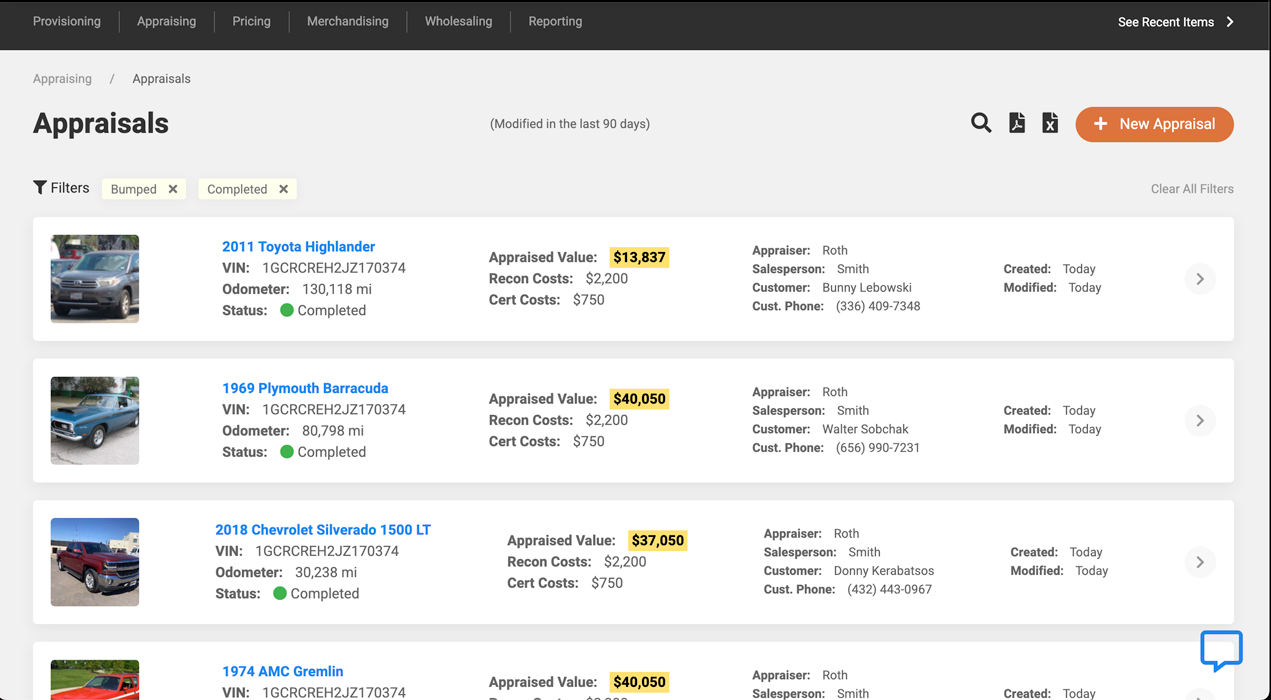The image size is (1271, 700).
Task: Click the Filters funnel icon
Action: point(40,188)
